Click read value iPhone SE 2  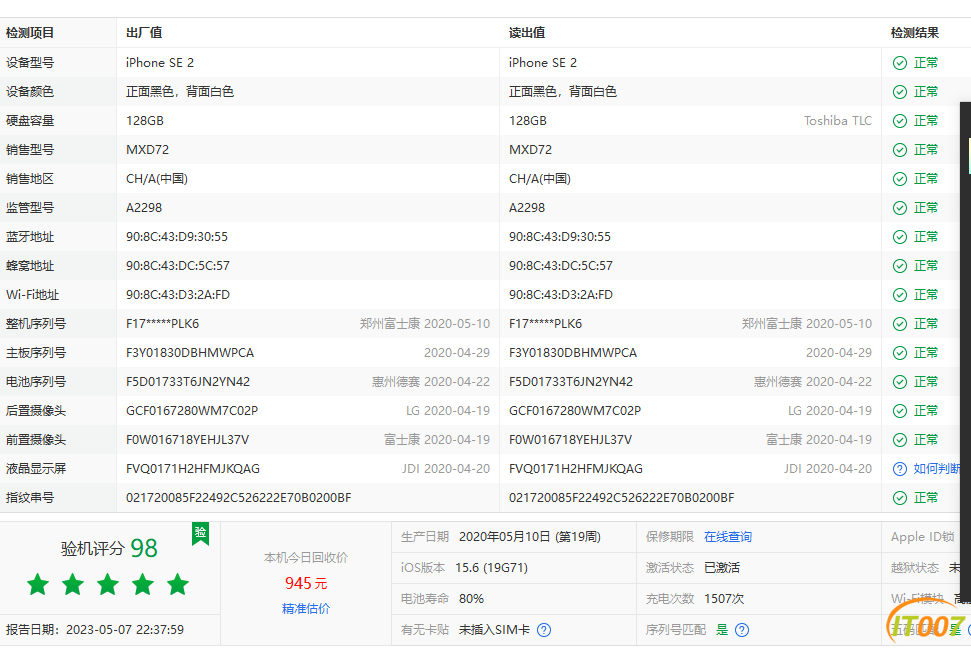[542, 63]
